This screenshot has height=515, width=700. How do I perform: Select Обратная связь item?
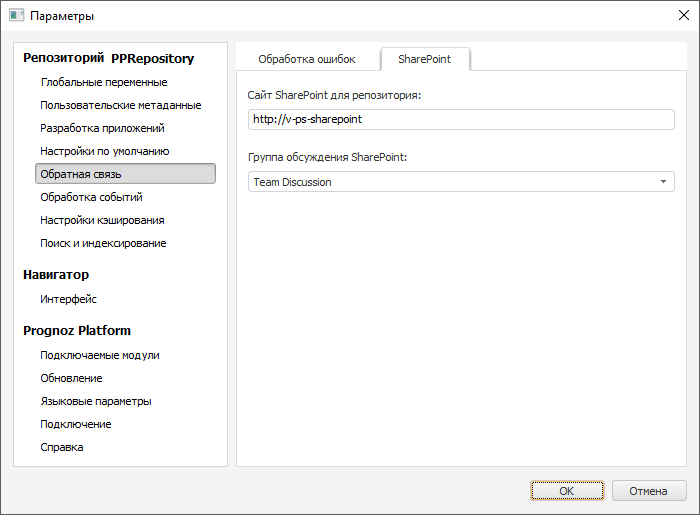(125, 174)
